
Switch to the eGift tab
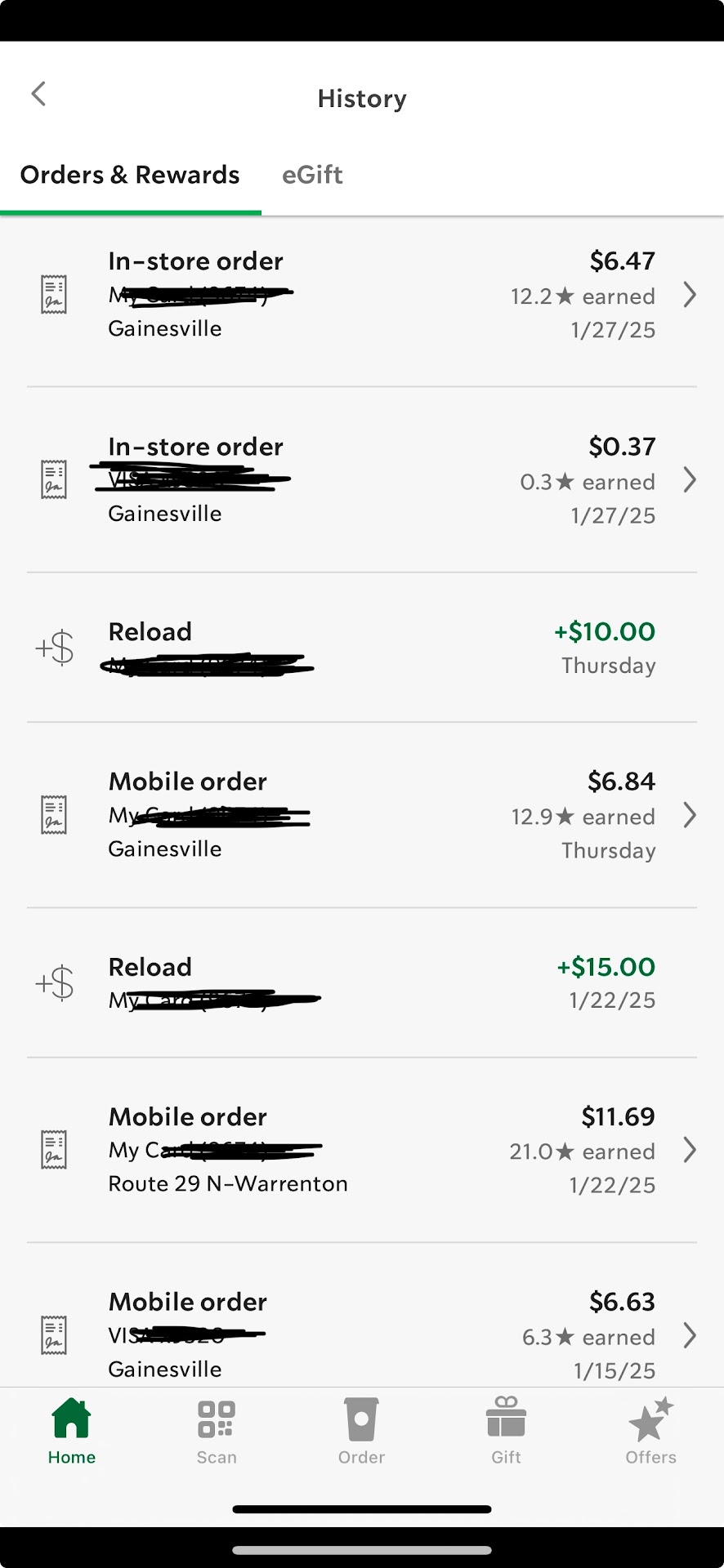point(312,175)
